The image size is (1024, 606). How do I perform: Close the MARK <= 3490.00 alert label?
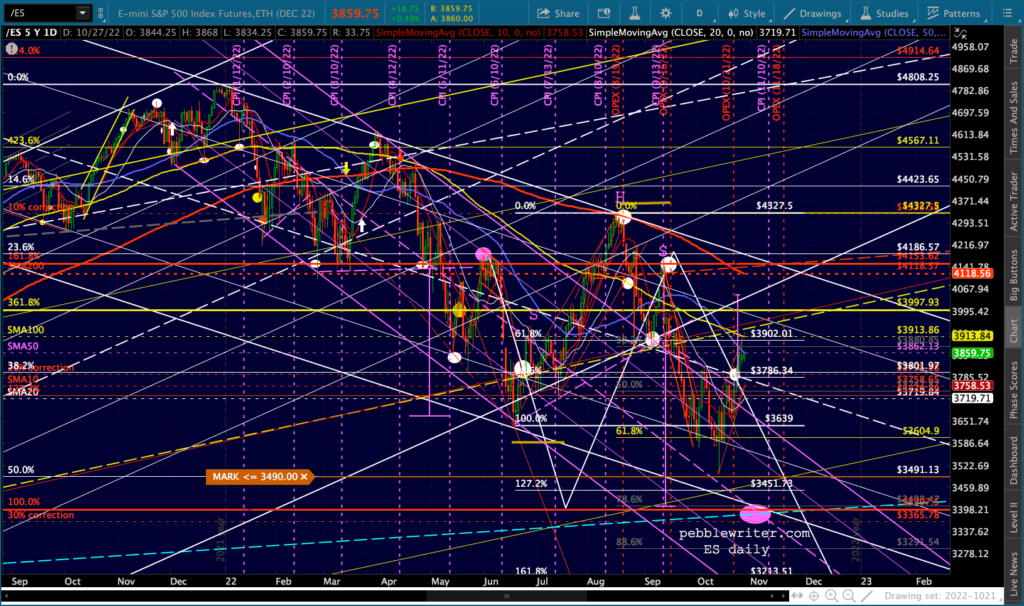click(304, 477)
